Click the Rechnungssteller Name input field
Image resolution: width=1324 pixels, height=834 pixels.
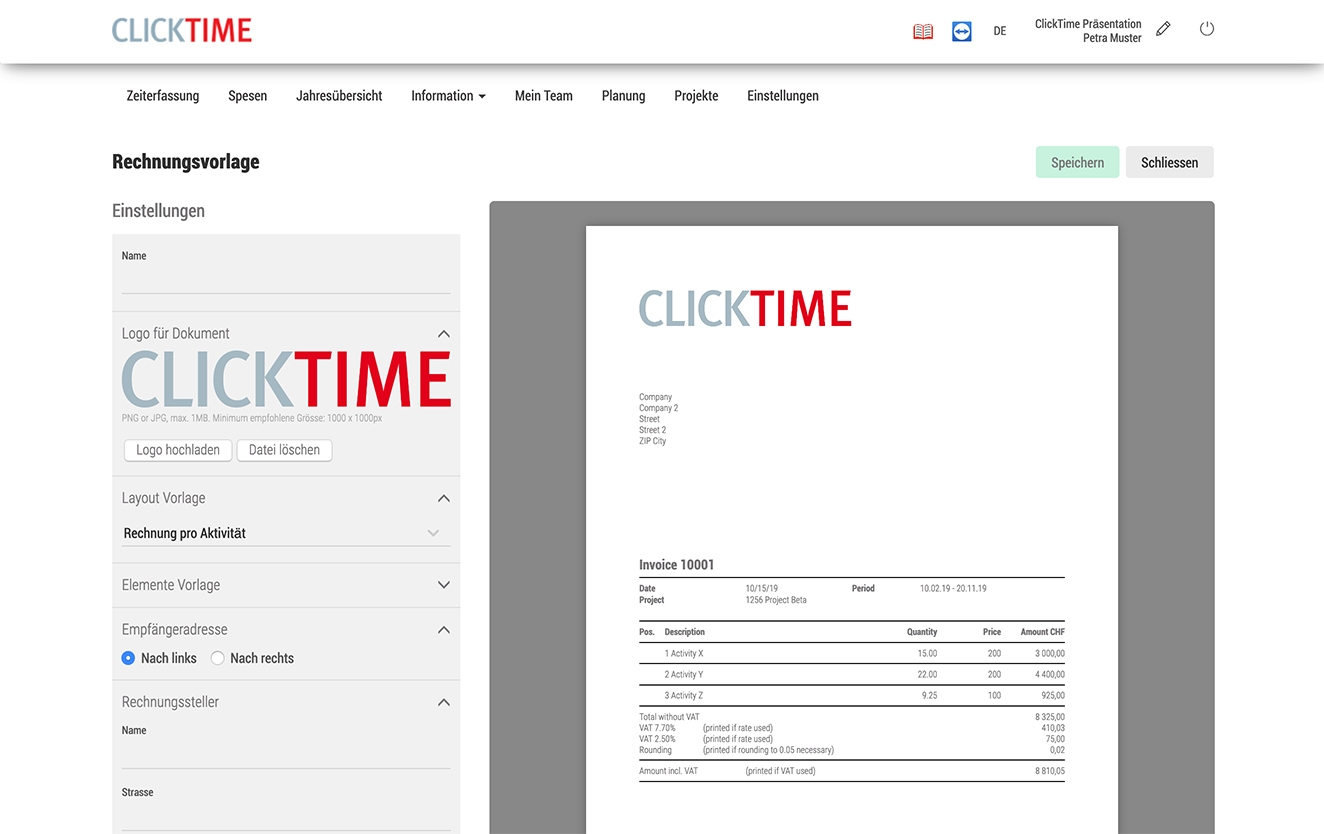click(x=286, y=755)
